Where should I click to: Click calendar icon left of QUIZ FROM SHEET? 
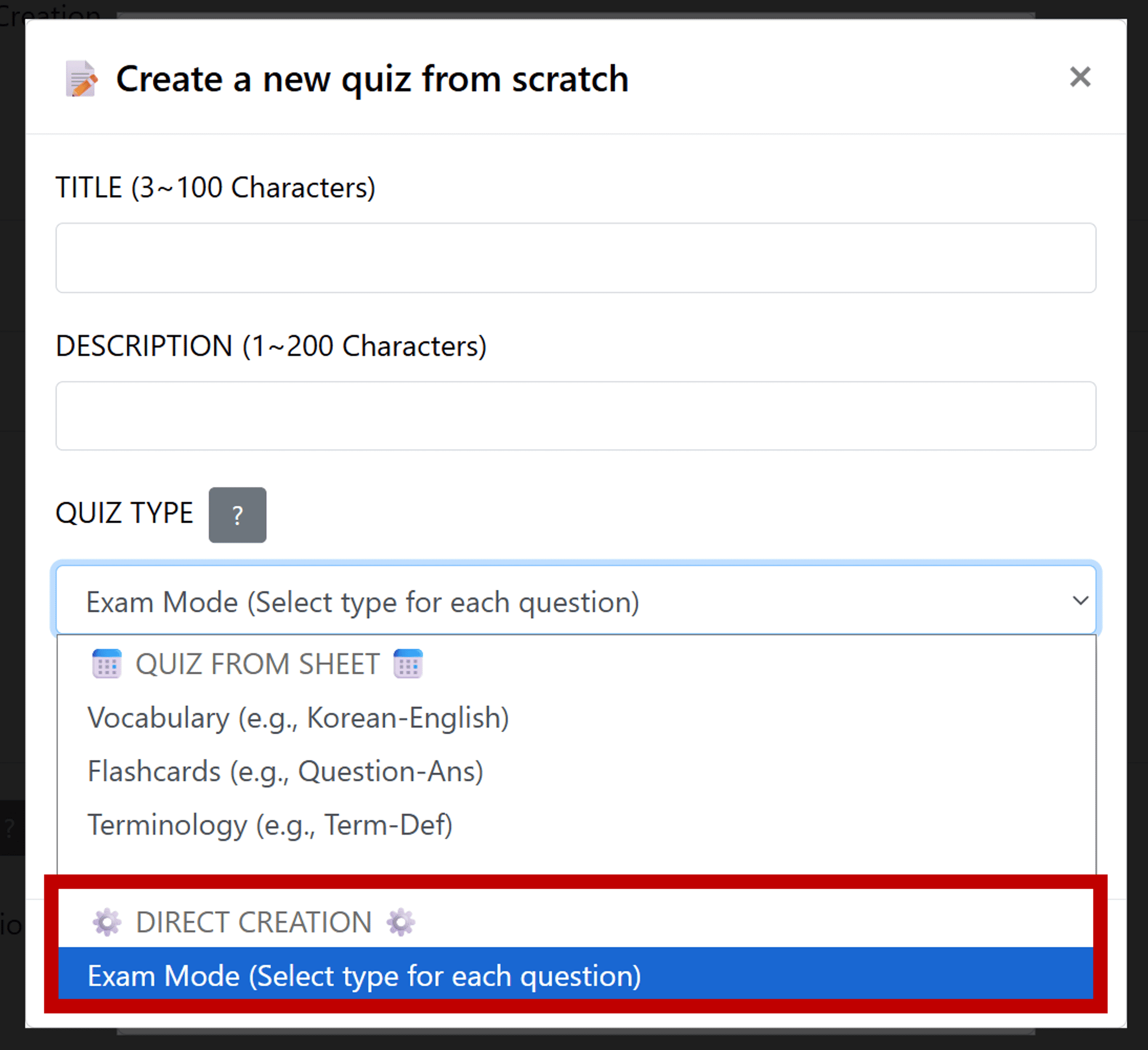click(x=106, y=664)
